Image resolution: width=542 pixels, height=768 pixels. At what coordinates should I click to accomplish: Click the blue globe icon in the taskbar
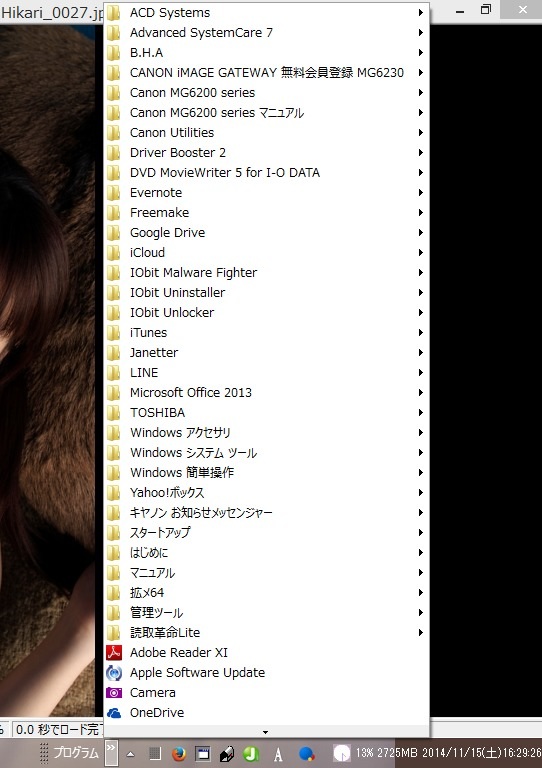[x=306, y=753]
